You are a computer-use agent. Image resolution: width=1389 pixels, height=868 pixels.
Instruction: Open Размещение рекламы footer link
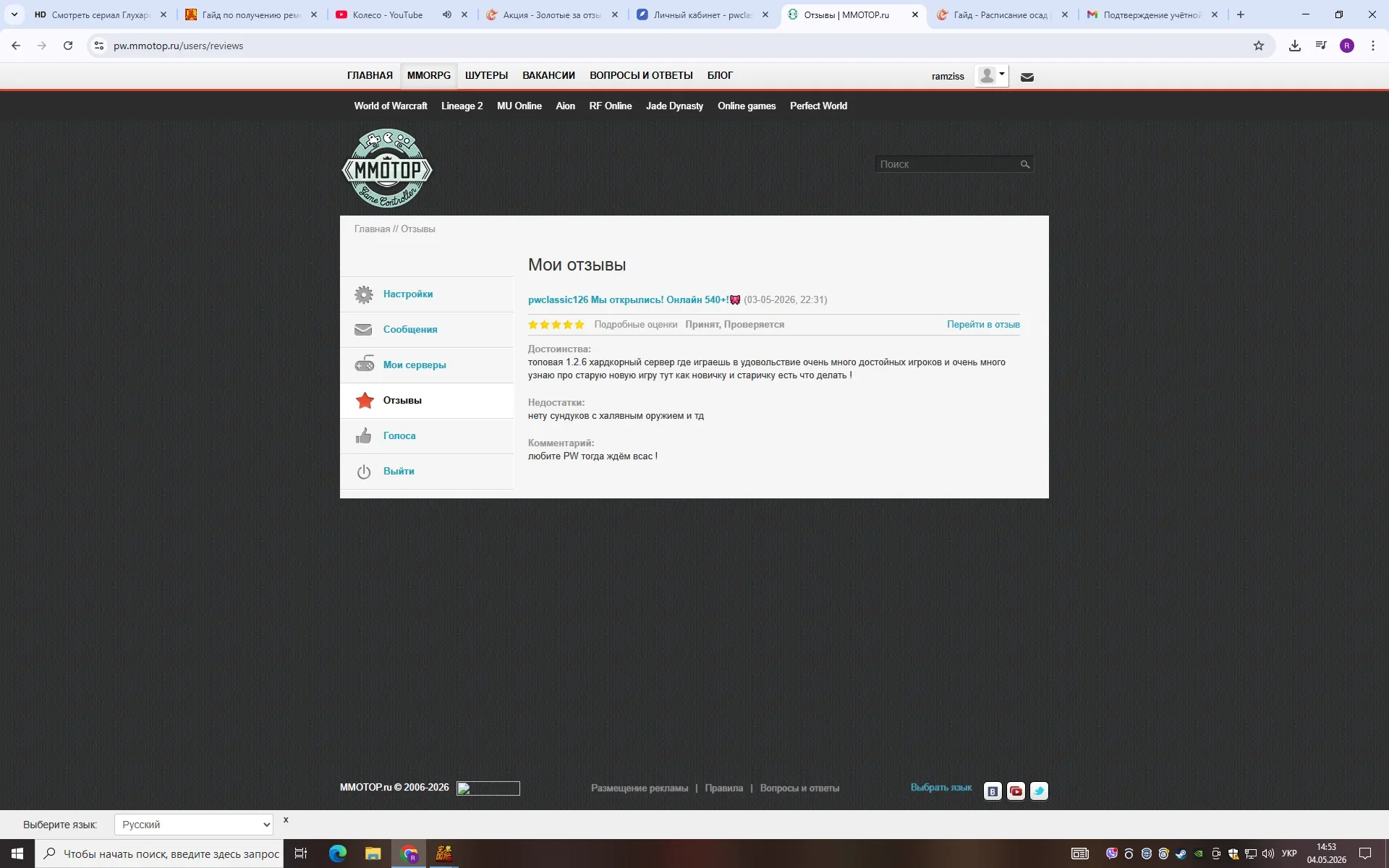(640, 788)
